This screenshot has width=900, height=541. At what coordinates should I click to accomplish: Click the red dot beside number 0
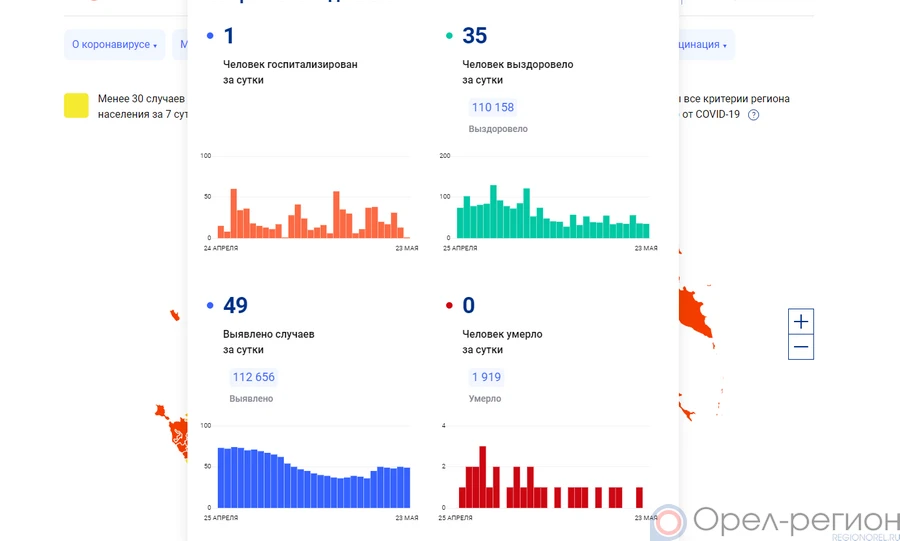point(449,306)
